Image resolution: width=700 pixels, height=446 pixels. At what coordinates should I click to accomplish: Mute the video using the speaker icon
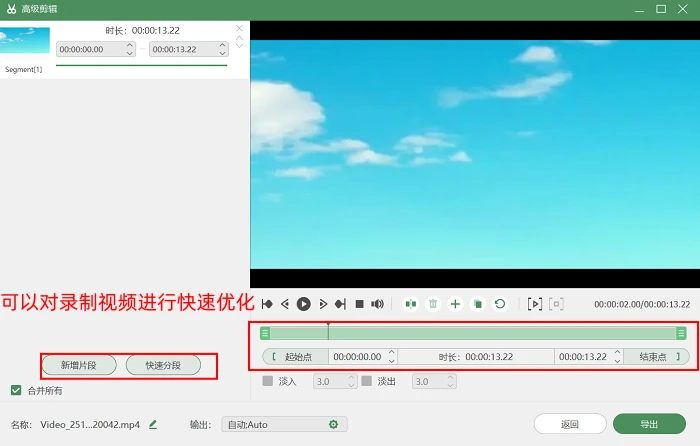coord(377,304)
